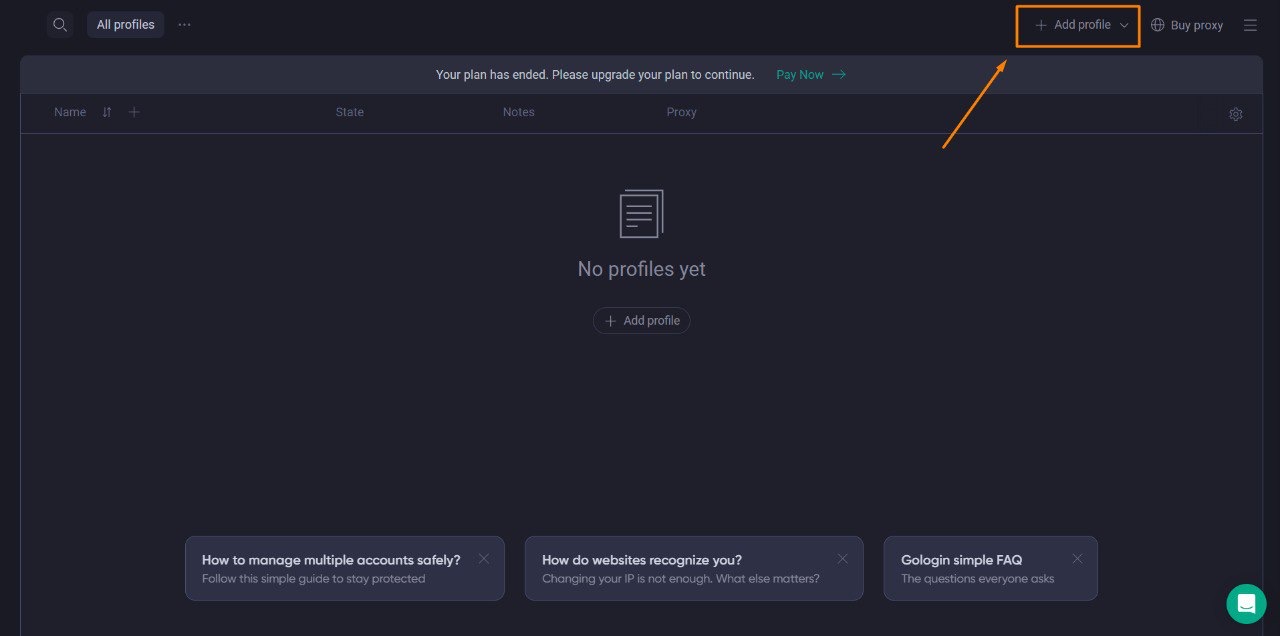Click the plus inside the Add profile button
1280x636 pixels.
click(1040, 24)
